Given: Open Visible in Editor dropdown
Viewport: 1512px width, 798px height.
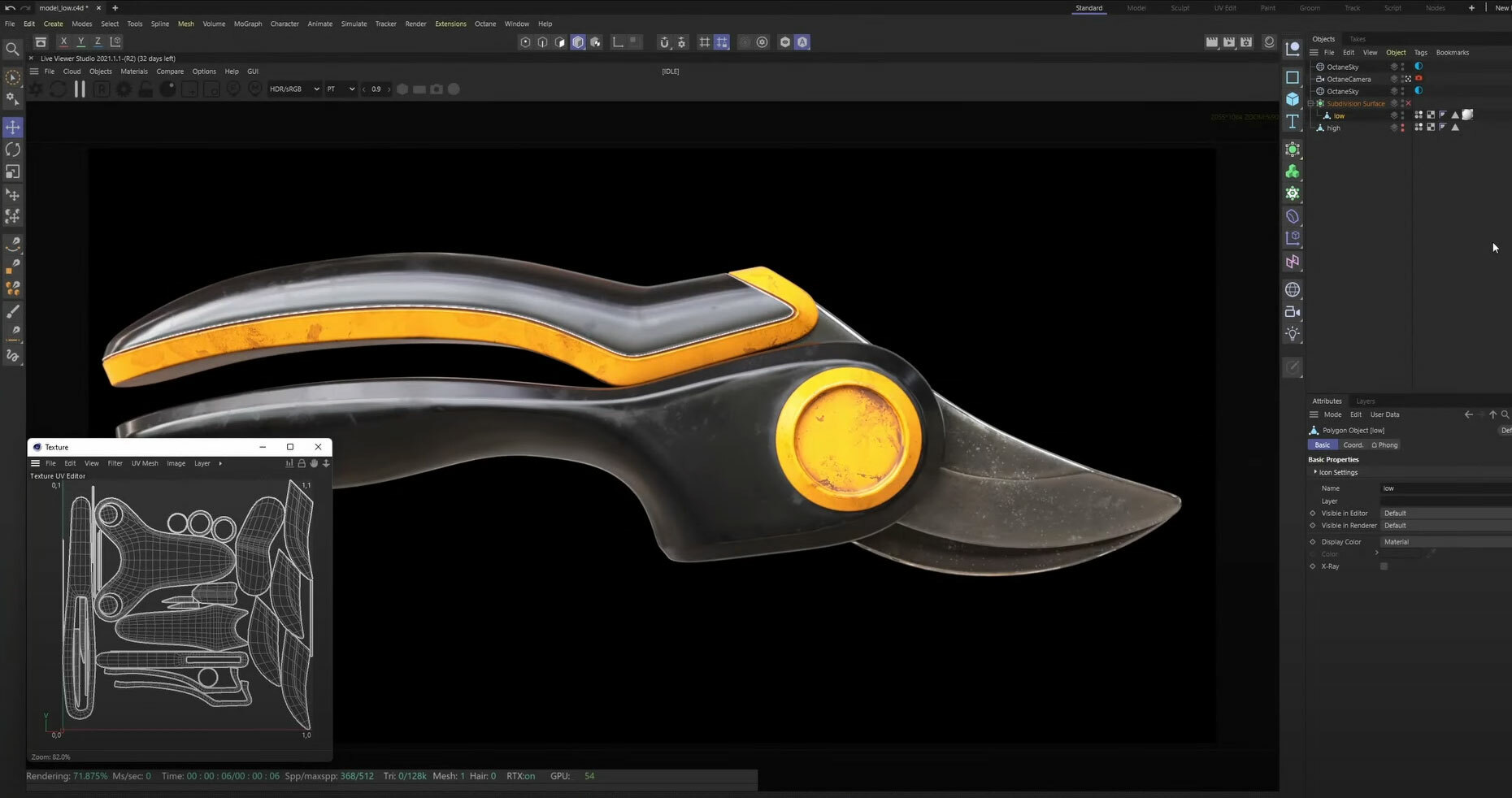Looking at the screenshot, I should pos(1445,514).
